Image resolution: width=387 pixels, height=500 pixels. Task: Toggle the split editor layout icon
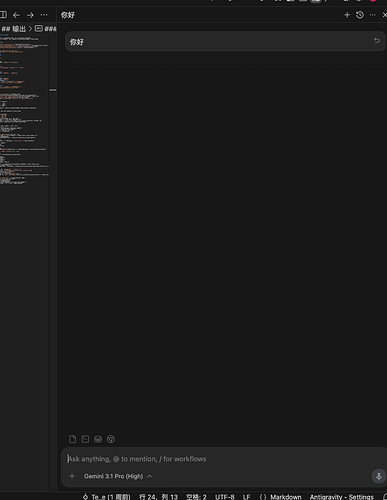tap(3, 15)
